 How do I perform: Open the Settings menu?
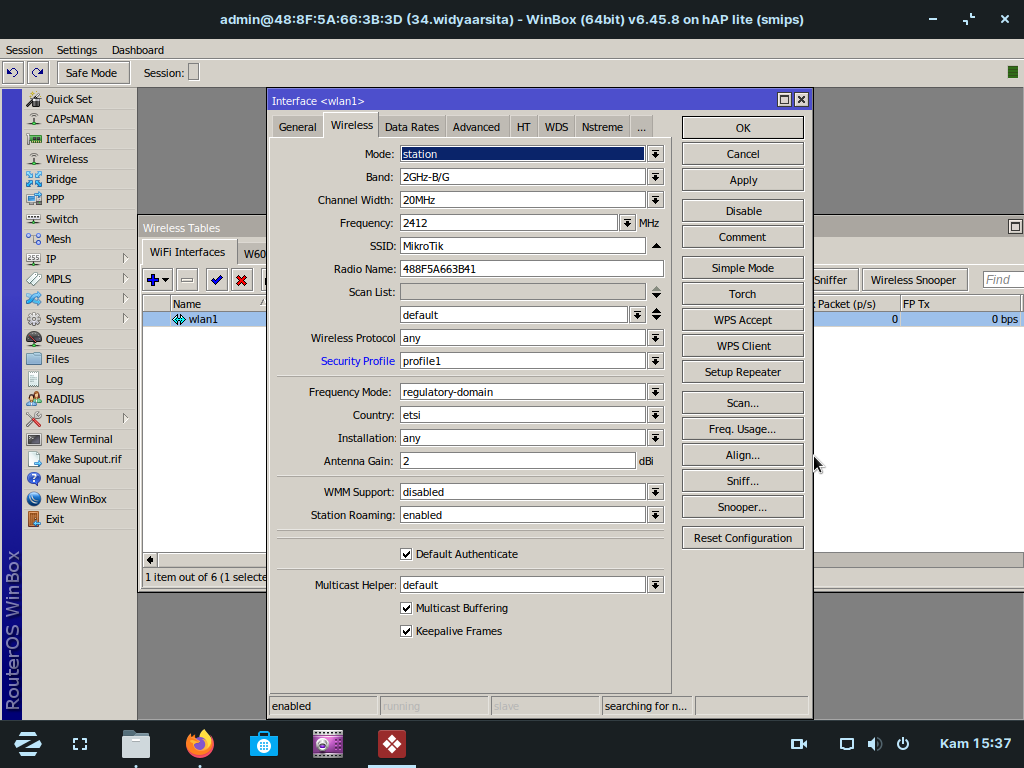[76, 50]
